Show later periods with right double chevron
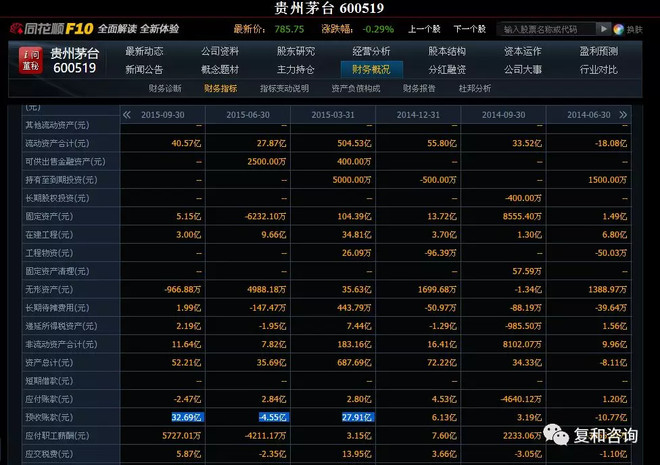This screenshot has width=660, height=465. pyautogui.click(x=623, y=114)
